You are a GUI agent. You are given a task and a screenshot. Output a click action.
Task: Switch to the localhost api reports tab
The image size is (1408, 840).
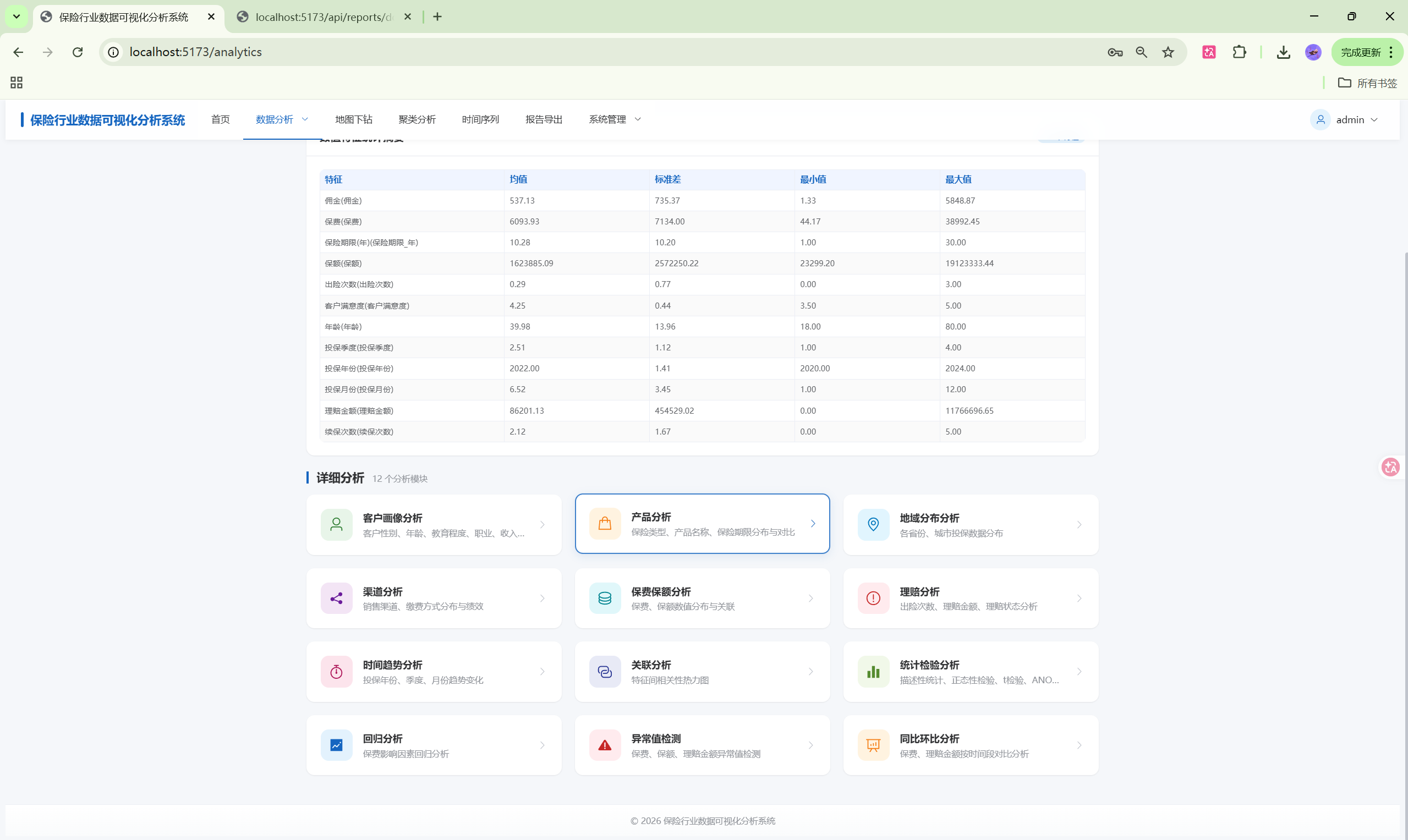click(x=324, y=17)
